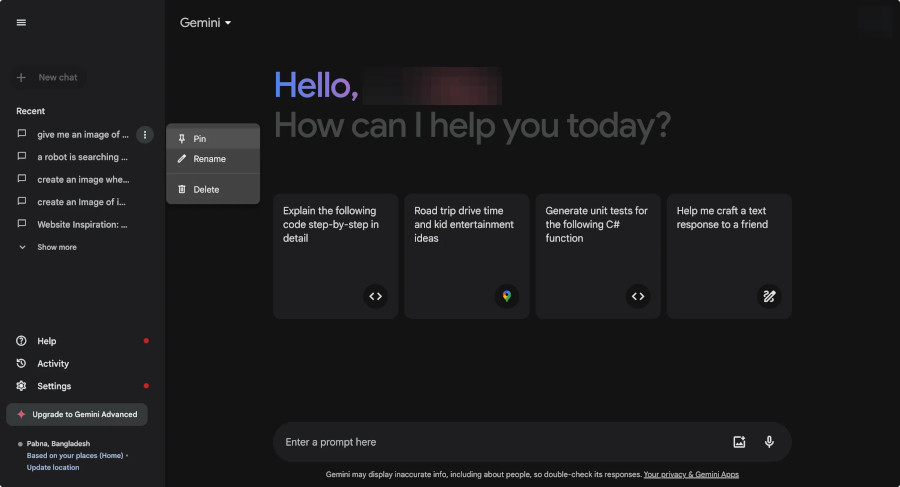900x487 pixels.
Task: Activate the microphone for voice input
Action: (769, 442)
